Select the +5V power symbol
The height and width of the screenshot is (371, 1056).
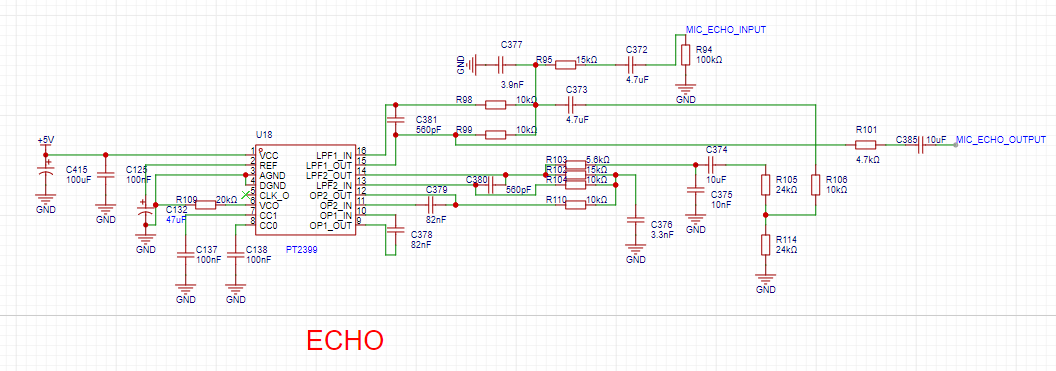point(45,140)
